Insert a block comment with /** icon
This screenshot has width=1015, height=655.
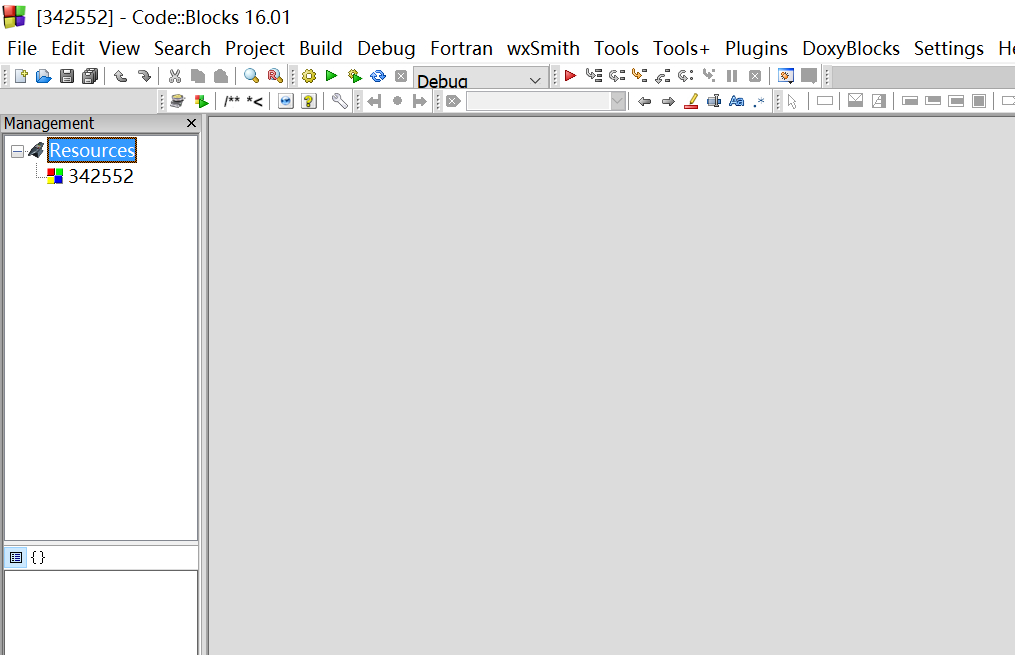[x=232, y=101]
